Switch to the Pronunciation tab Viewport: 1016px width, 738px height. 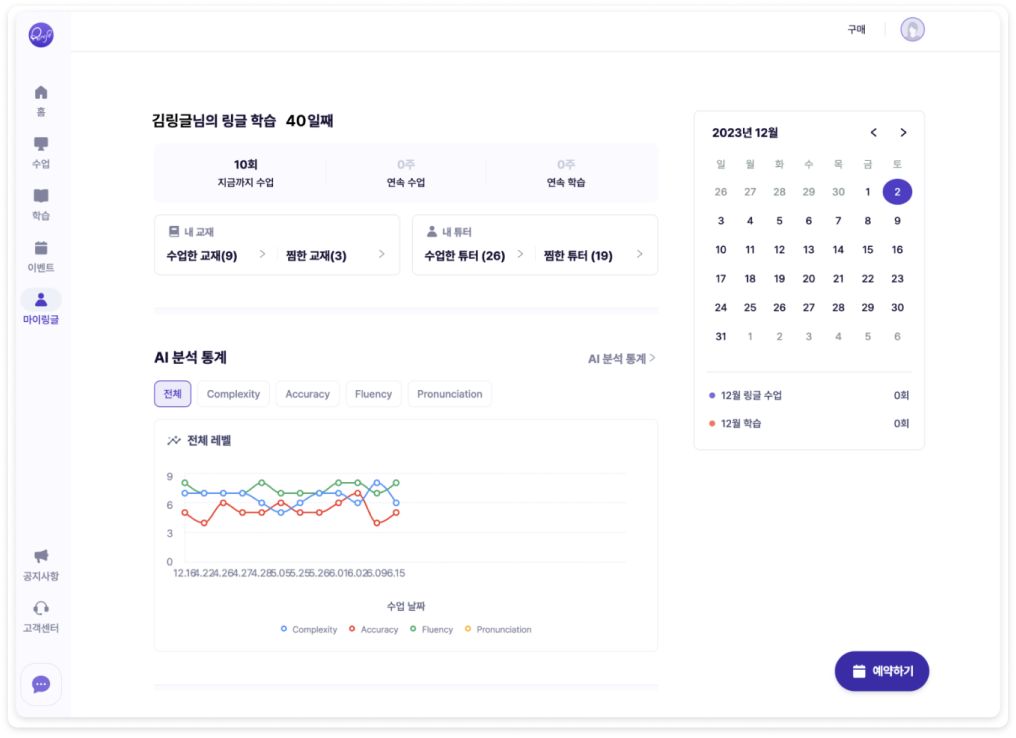pyautogui.click(x=450, y=394)
